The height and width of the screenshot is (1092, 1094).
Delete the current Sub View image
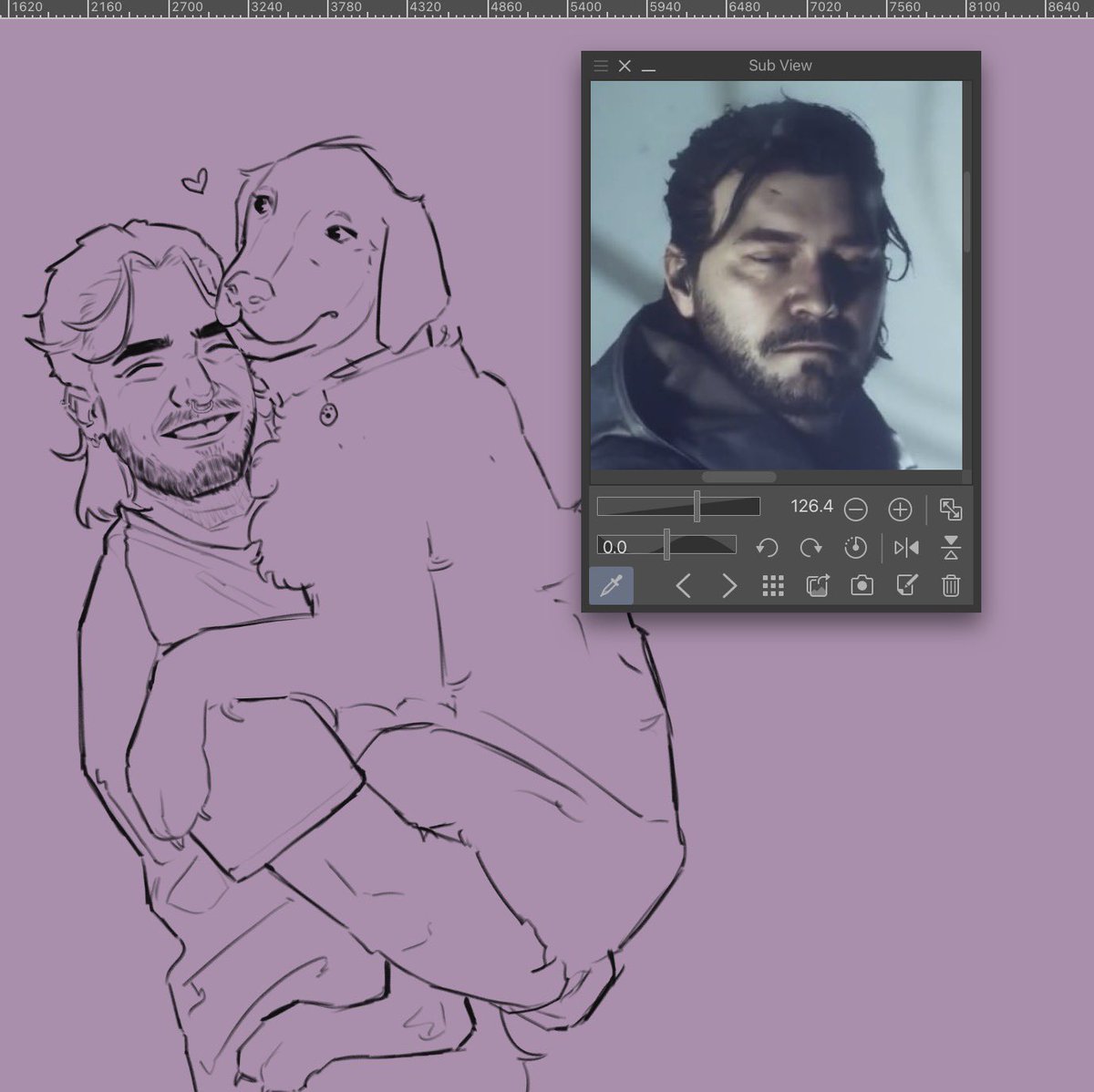click(951, 585)
